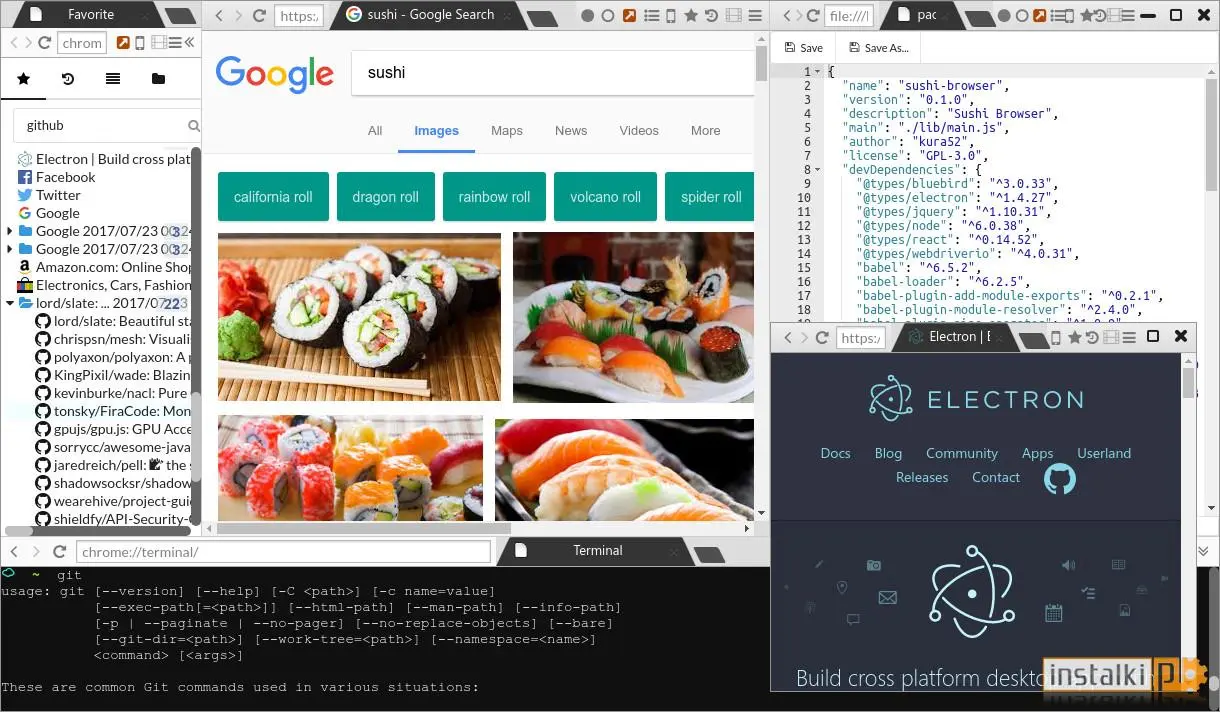Open the list view tab in sidebar

click(113, 79)
